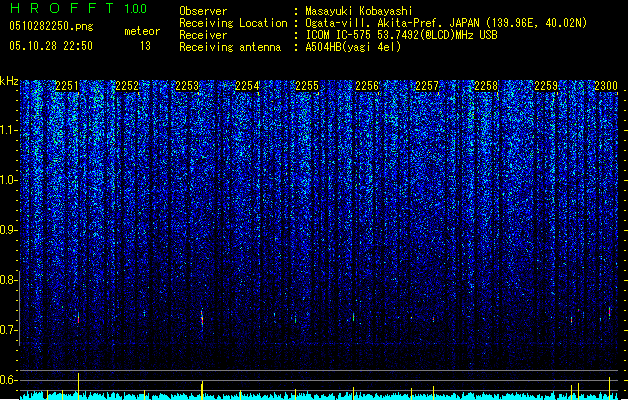Click the 2258 time marker
Viewport: 629px width, 400px height.
pyautogui.click(x=486, y=86)
